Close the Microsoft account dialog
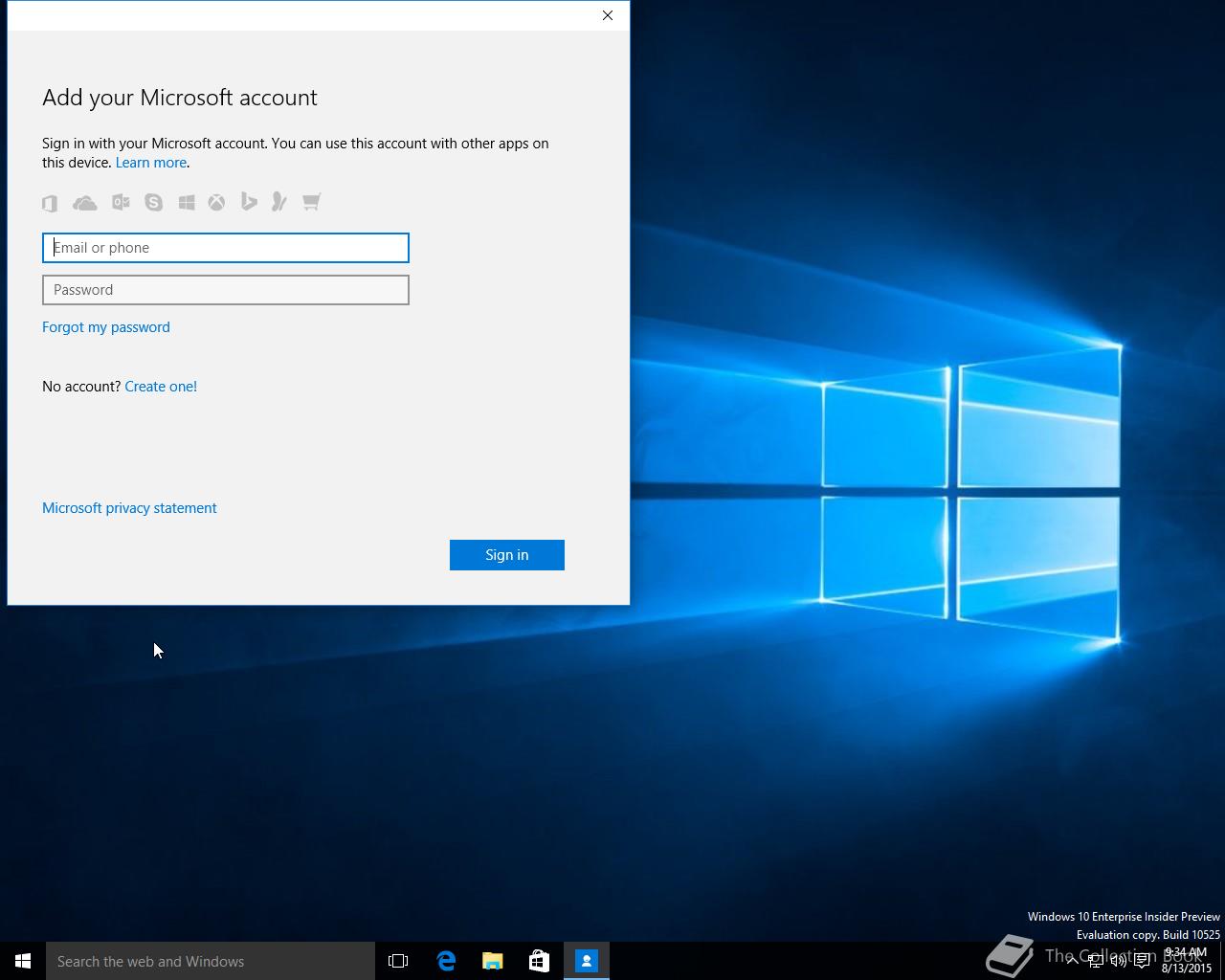This screenshot has height=980, width=1225. coord(608,15)
